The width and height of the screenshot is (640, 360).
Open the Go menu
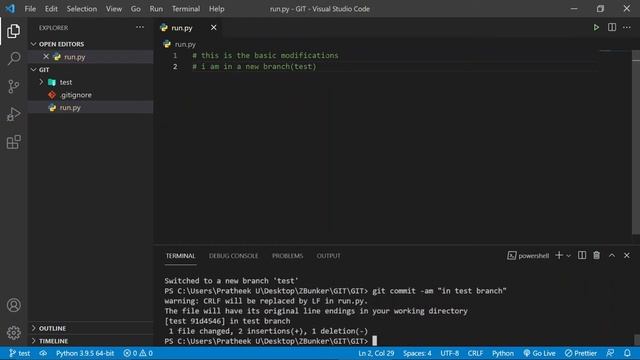click(x=136, y=9)
